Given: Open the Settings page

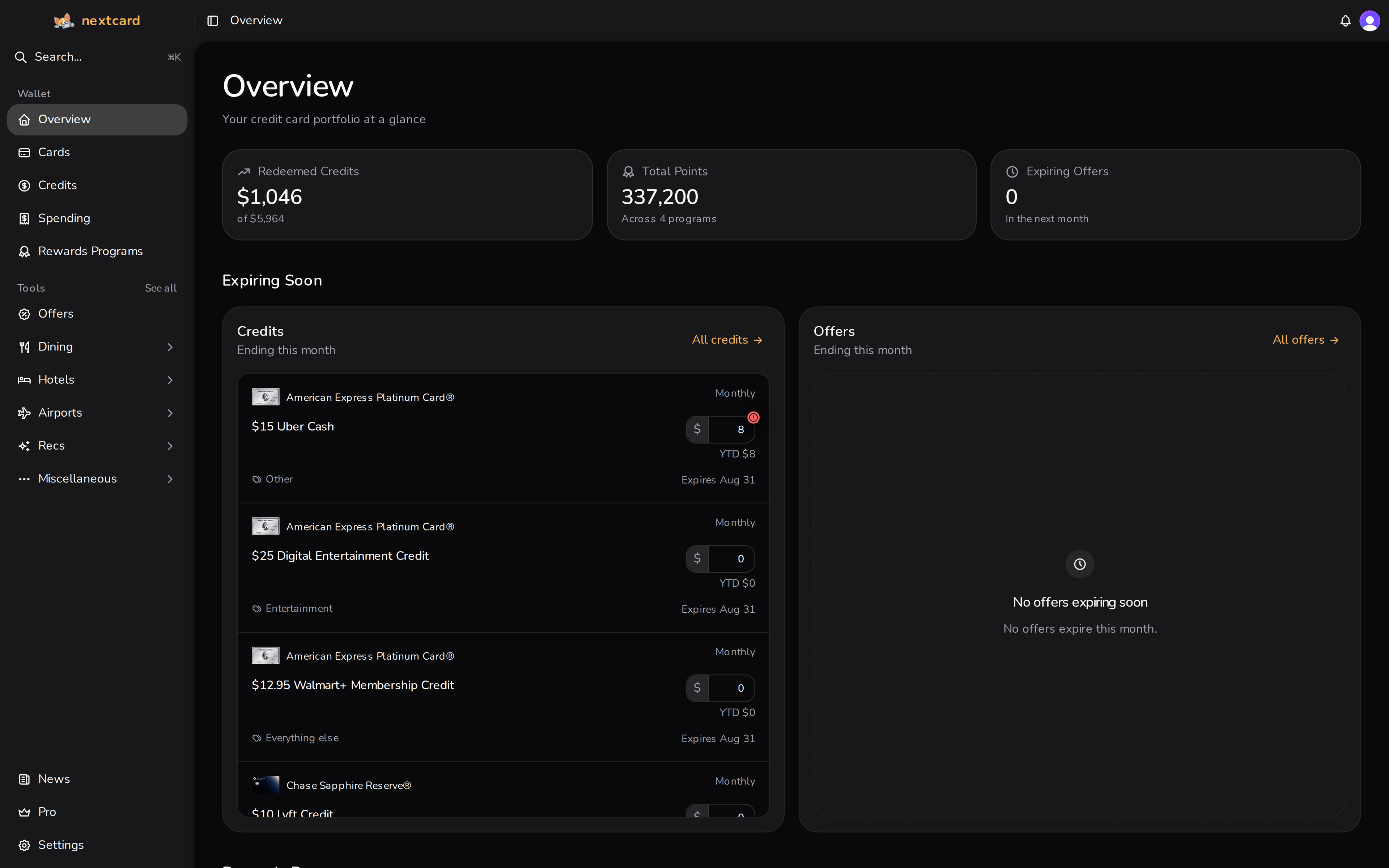Looking at the screenshot, I should click(x=97, y=845).
